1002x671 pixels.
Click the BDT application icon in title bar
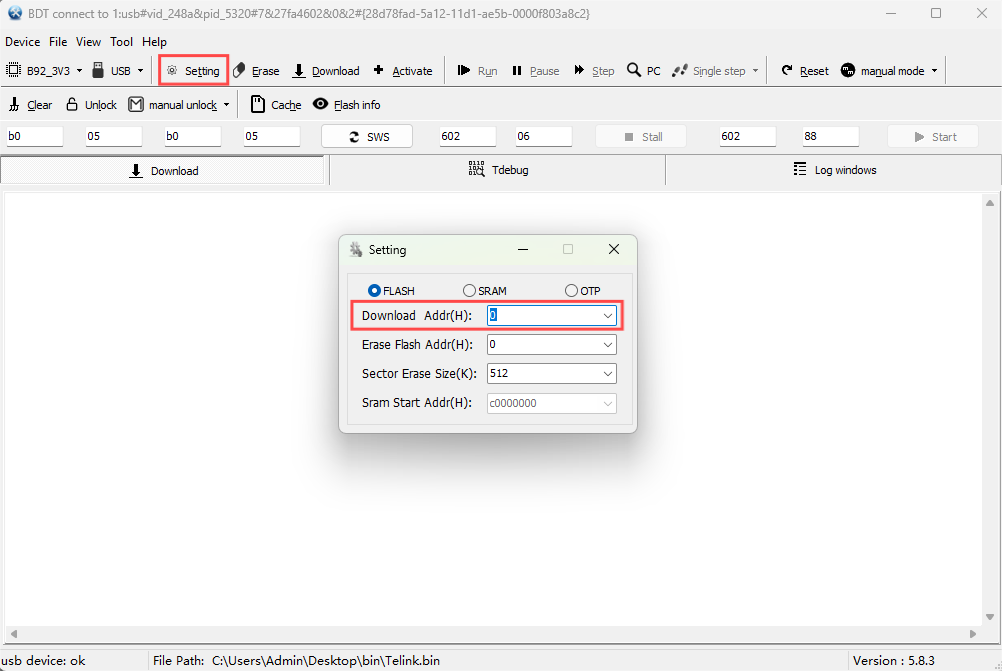click(x=15, y=13)
